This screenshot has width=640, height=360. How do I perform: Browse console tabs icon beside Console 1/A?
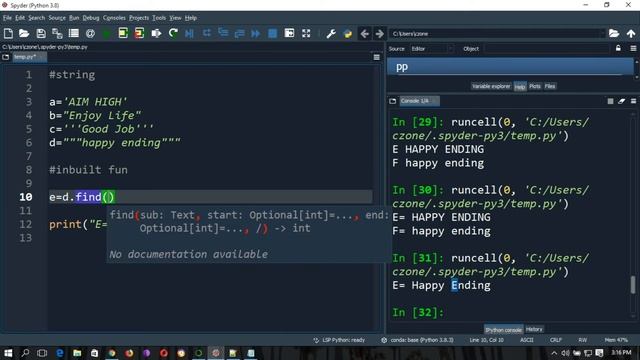click(393, 101)
